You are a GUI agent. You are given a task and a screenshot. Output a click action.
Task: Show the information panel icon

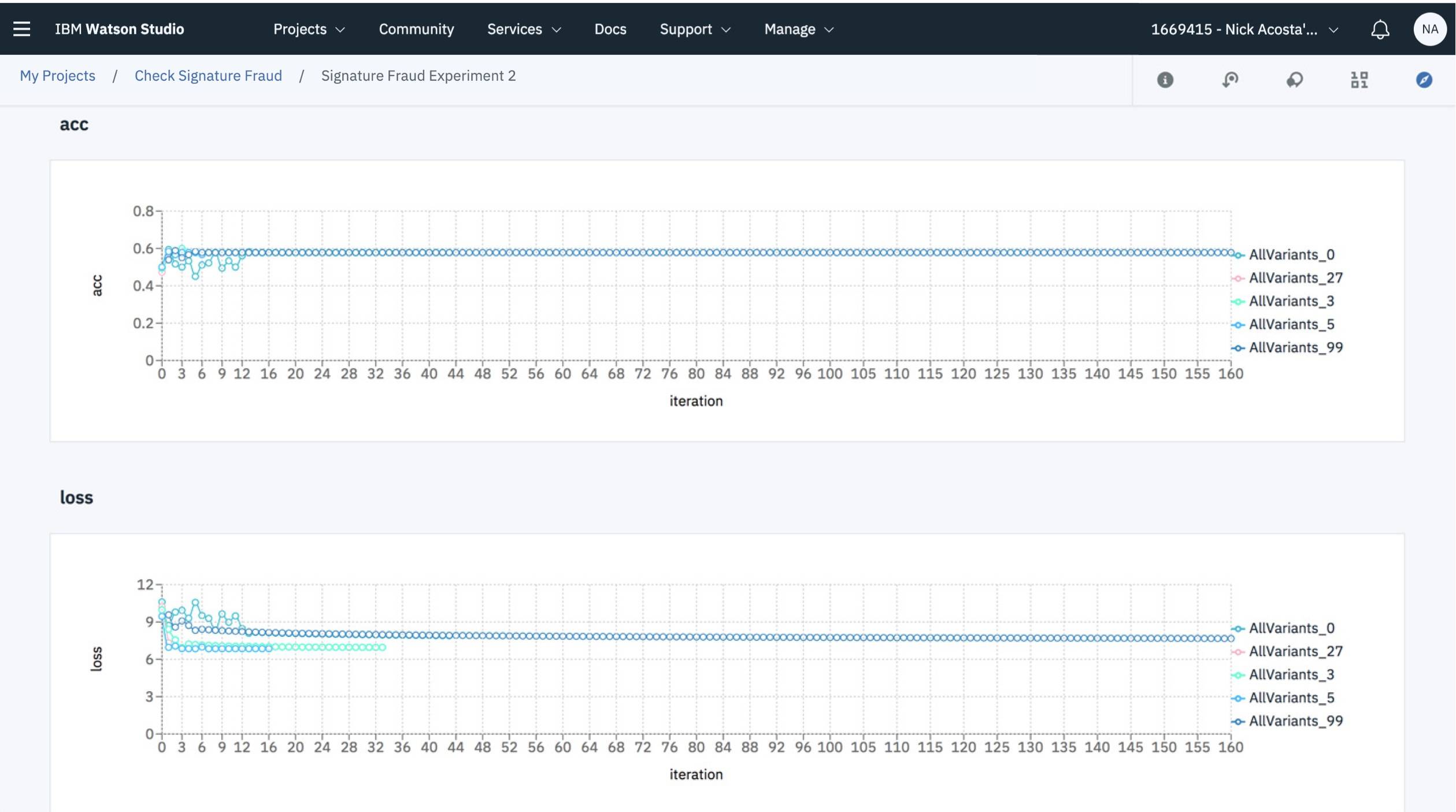1165,80
